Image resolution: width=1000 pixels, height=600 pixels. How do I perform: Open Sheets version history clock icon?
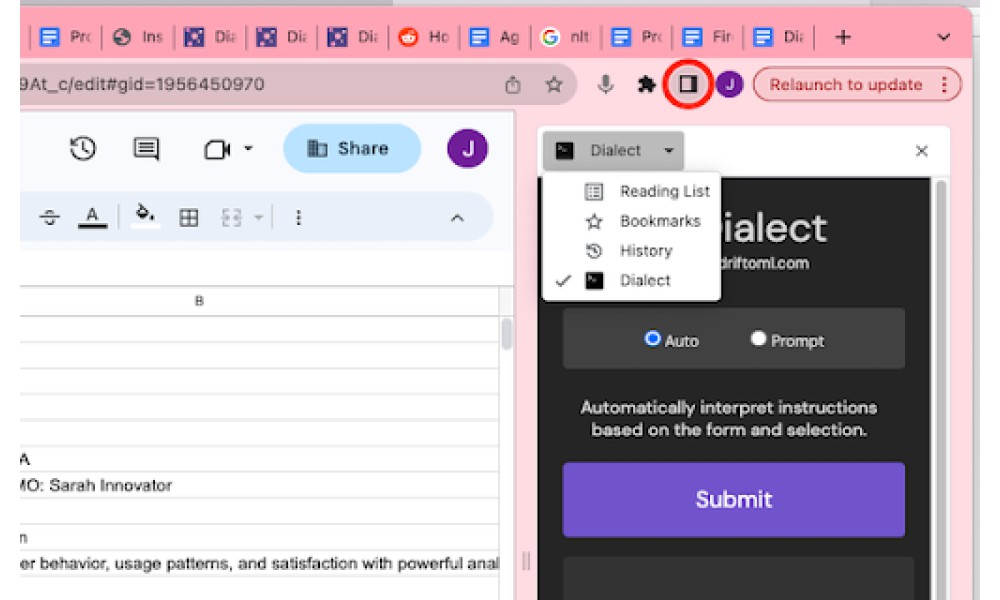point(83,149)
